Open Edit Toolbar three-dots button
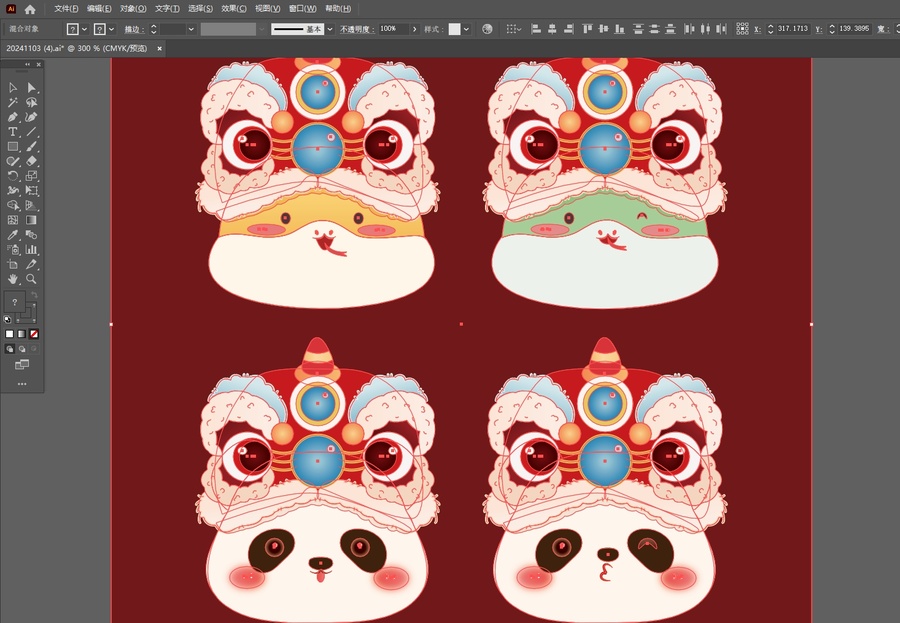900x623 pixels. (x=22, y=384)
